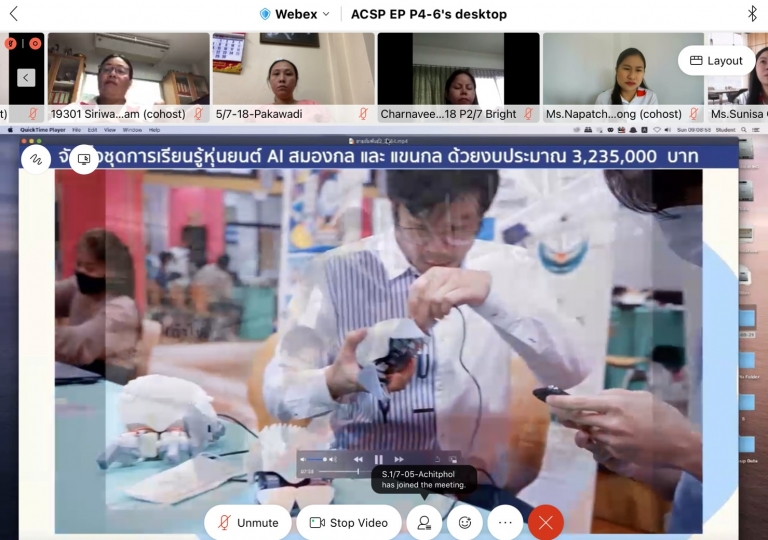Go back using the top-left arrow

[x=14, y=14]
